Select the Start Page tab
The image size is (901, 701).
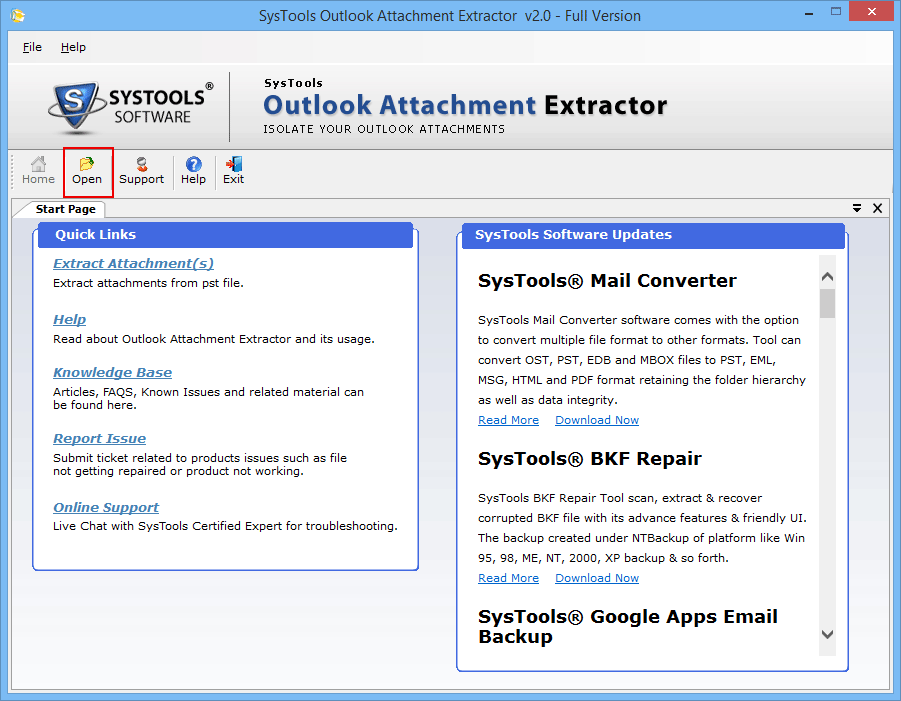66,209
